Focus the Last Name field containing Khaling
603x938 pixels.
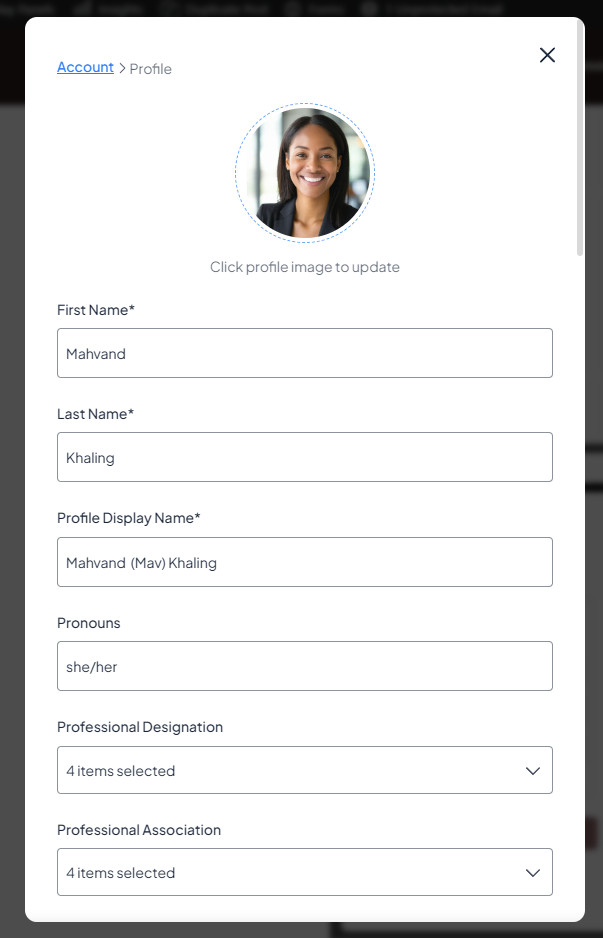coord(305,457)
